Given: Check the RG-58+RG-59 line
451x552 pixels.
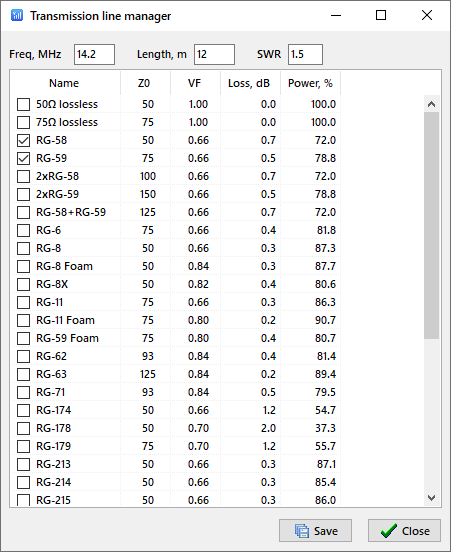Looking at the screenshot, I should (24, 212).
